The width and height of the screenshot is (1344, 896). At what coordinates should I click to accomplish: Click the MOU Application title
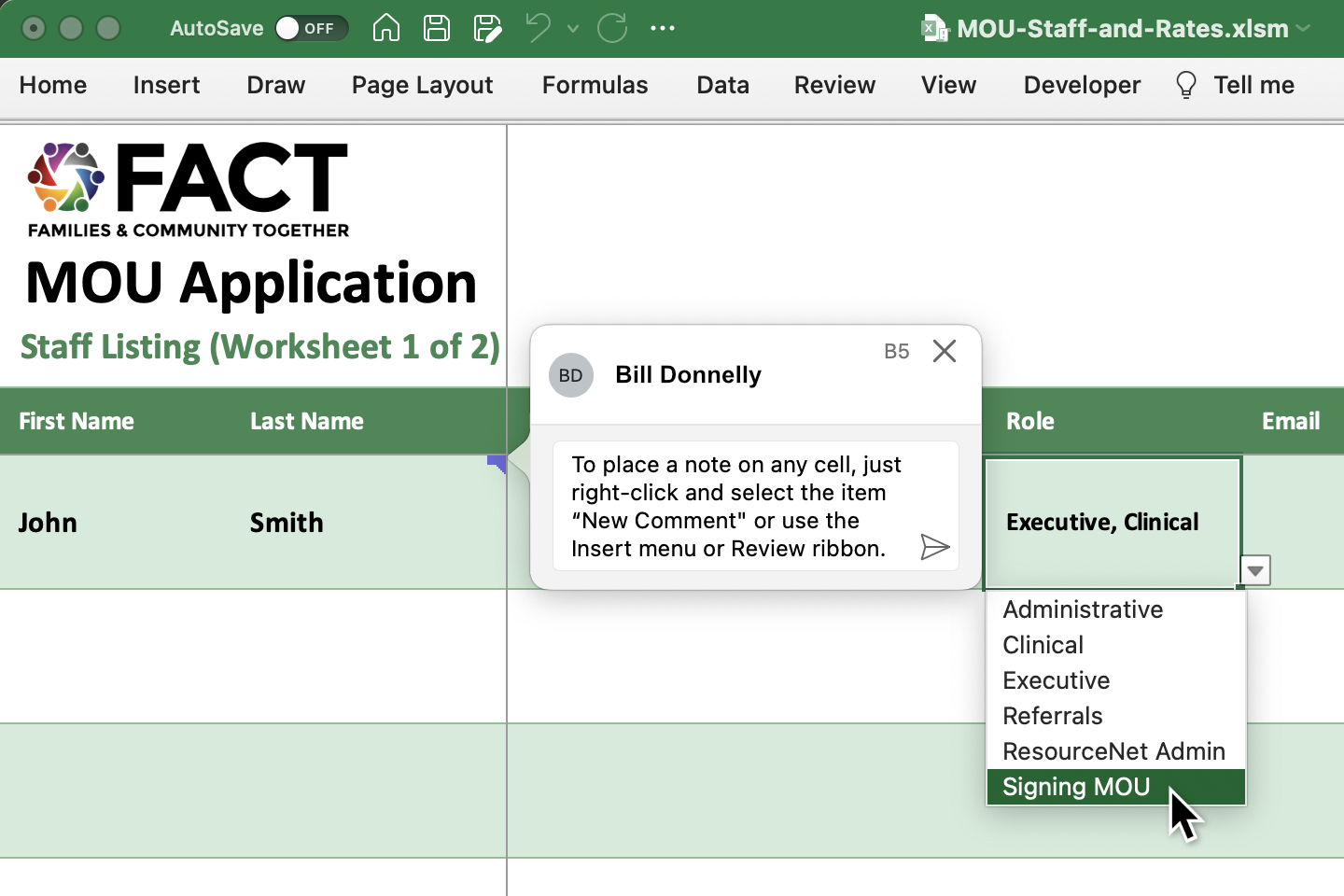tap(251, 282)
